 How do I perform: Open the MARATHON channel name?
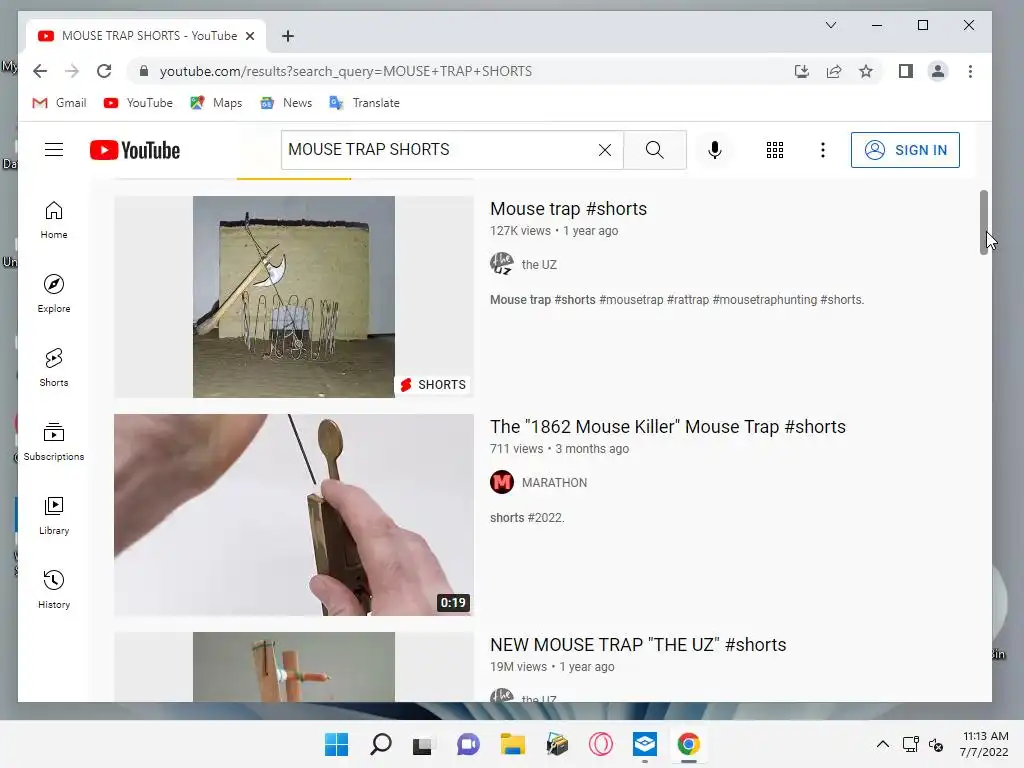tap(554, 483)
